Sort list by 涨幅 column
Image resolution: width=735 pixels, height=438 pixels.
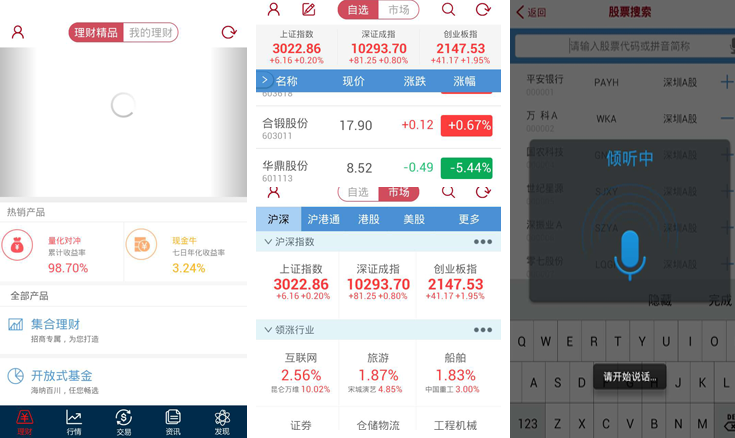465,81
